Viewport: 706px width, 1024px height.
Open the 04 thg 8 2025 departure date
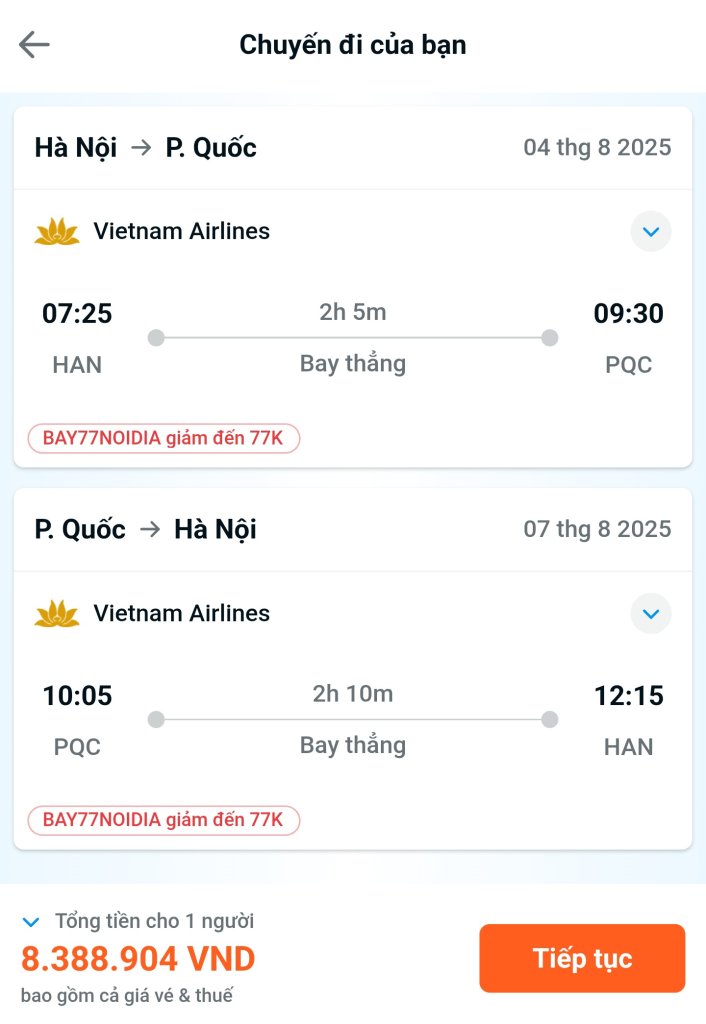coord(597,148)
